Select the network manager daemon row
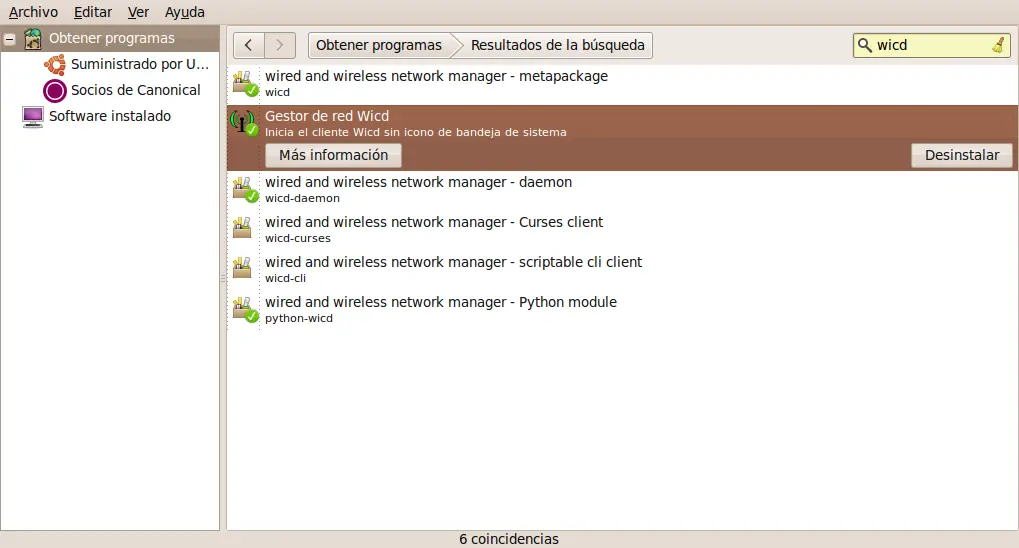This screenshot has height=548, width=1019. 623,190
